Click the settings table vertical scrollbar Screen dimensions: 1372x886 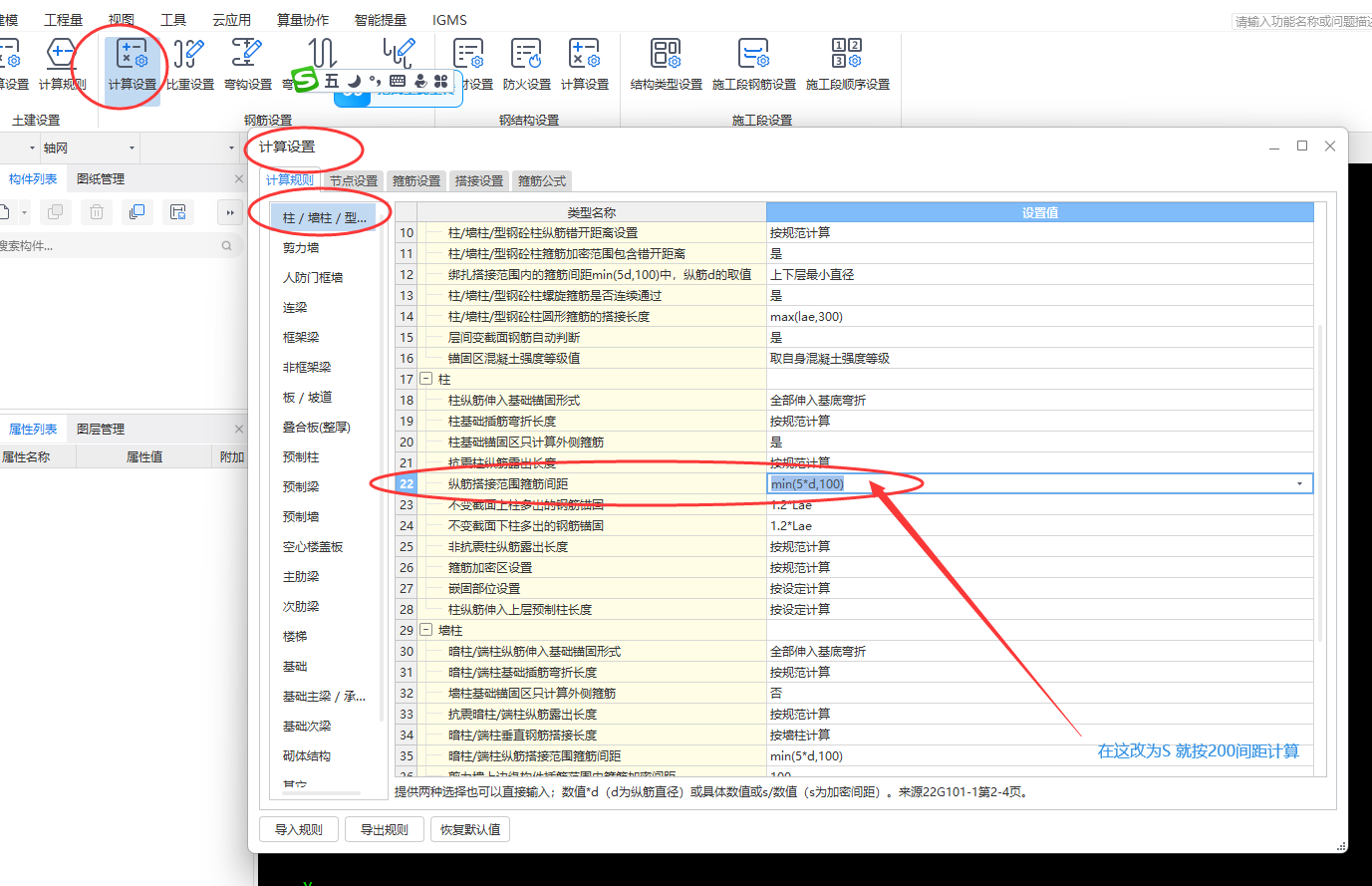1320,483
